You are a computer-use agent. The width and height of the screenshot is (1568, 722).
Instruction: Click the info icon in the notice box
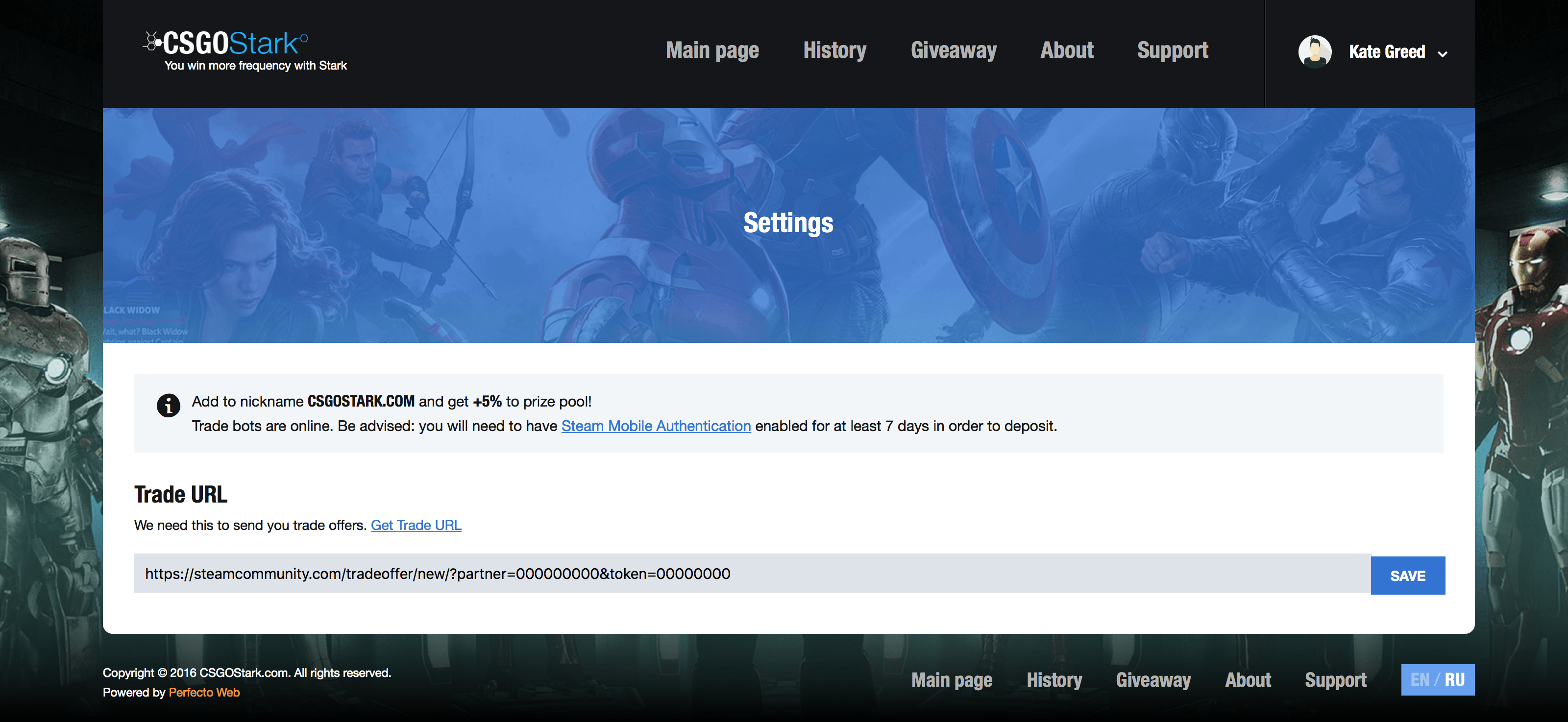tap(168, 406)
